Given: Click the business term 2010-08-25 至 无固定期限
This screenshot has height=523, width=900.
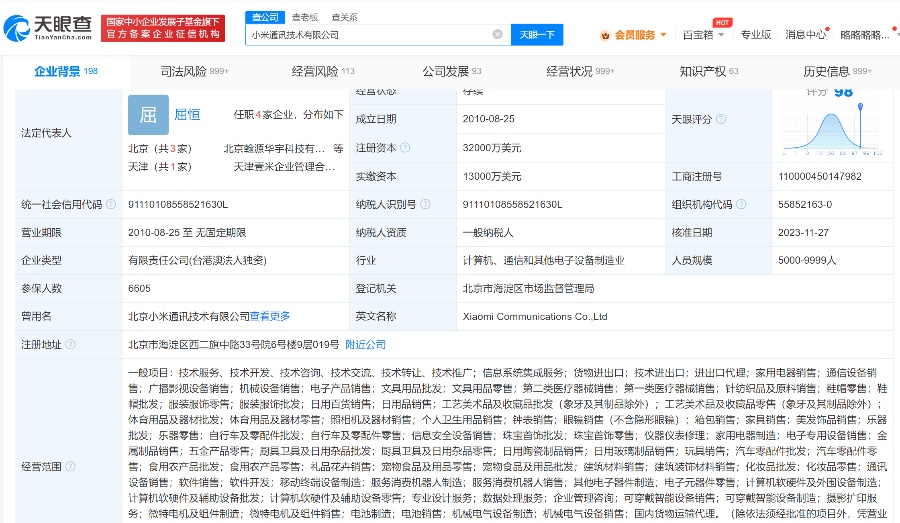Looking at the screenshot, I should [187, 233].
